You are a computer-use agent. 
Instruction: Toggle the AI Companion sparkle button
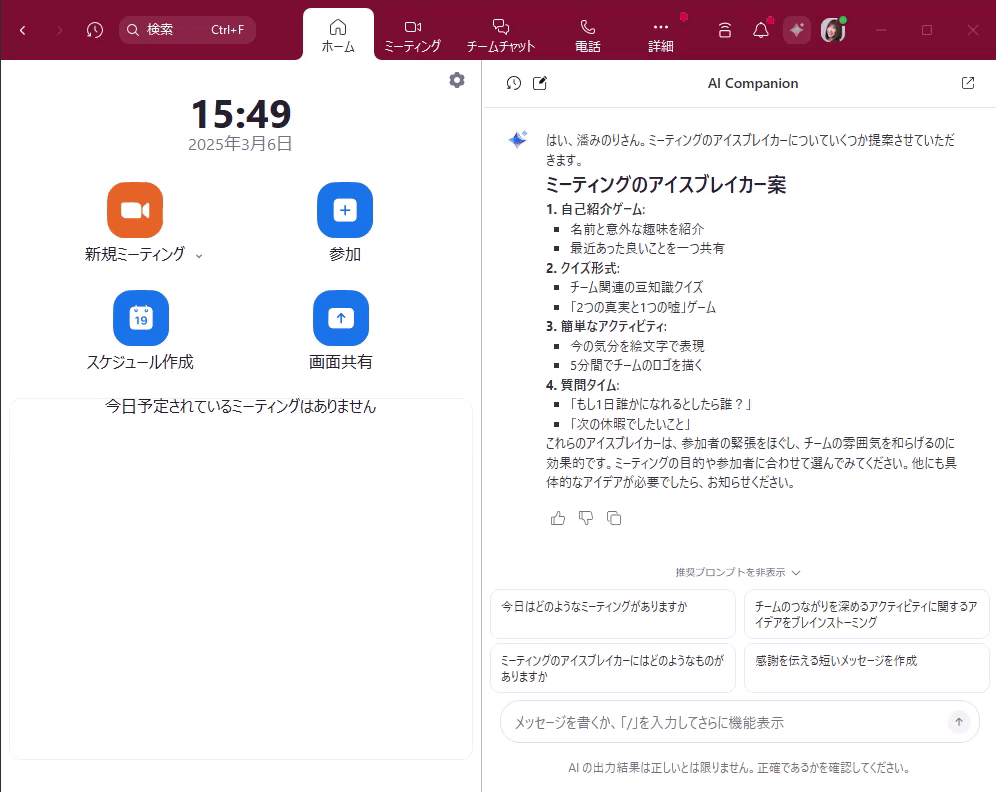click(797, 30)
